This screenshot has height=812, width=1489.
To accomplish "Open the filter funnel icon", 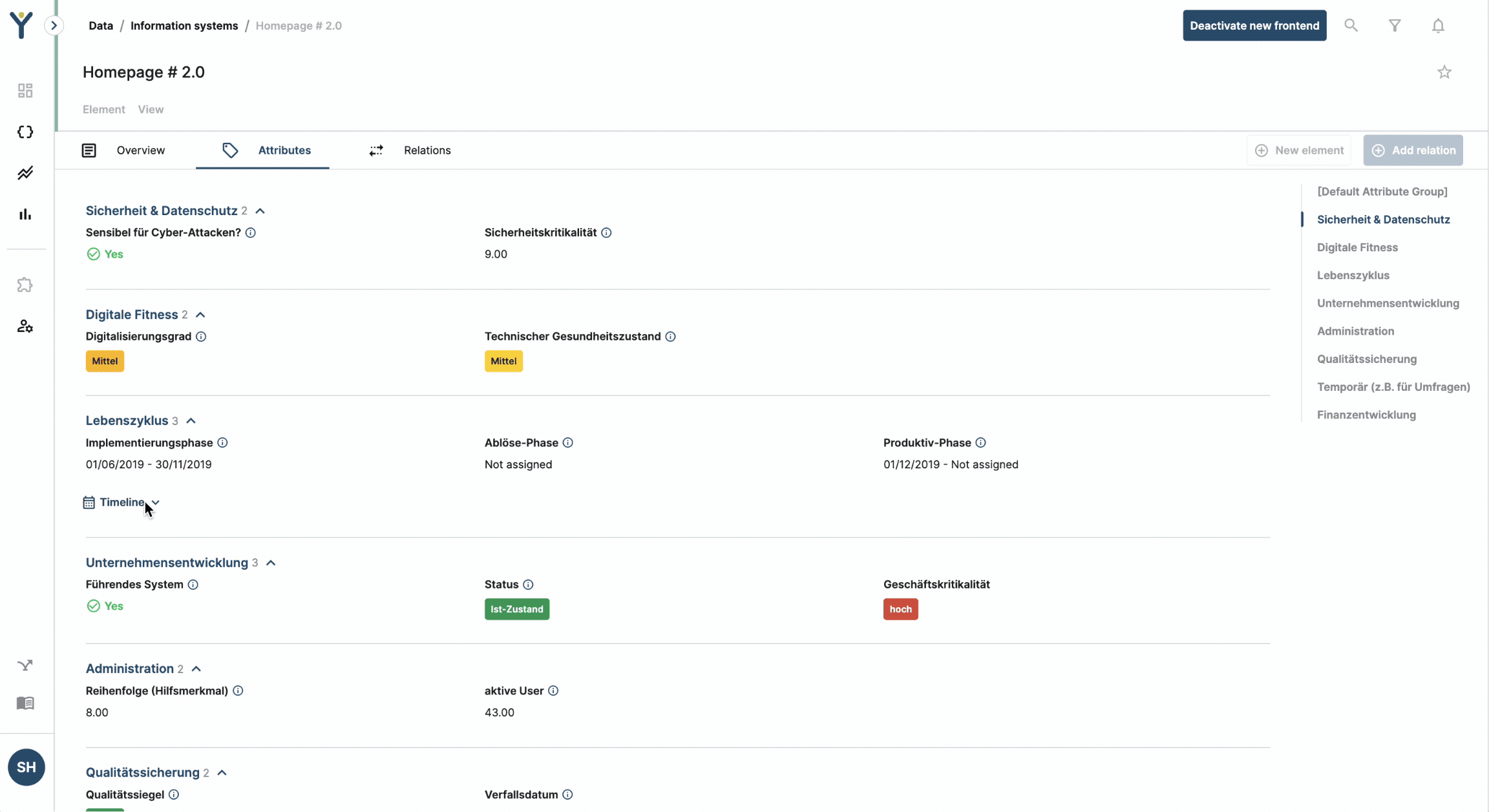I will tap(1395, 25).
